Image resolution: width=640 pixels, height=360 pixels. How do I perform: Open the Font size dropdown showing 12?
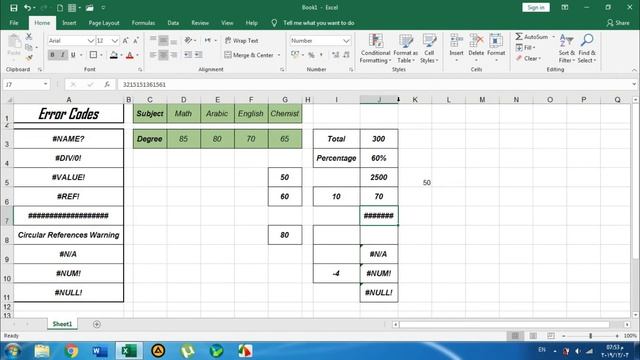point(115,41)
